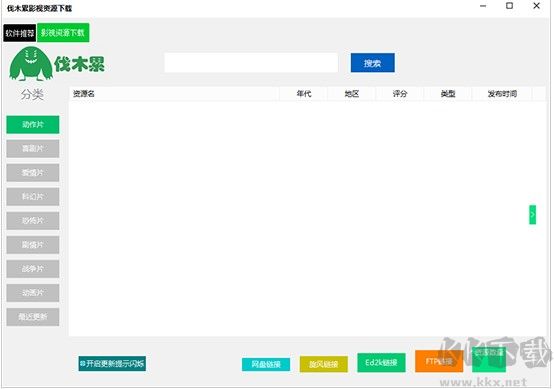Sort by the 评分 column header
554x389 pixels.
pyautogui.click(x=400, y=94)
